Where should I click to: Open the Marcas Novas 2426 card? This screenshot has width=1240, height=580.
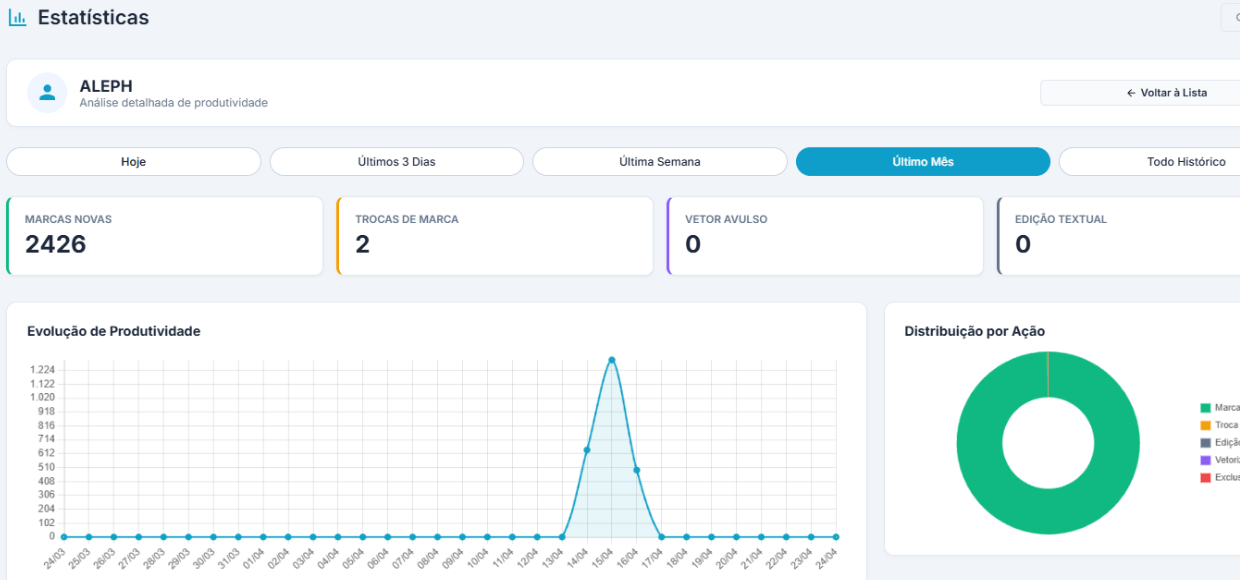click(x=165, y=236)
